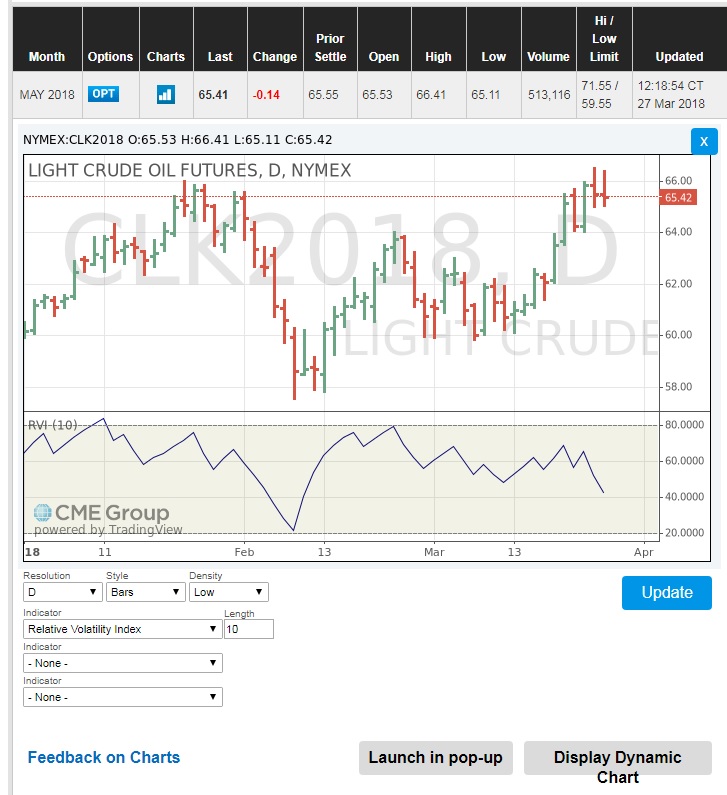Open the Style dropdown showing Bars
The height and width of the screenshot is (795, 727).
point(146,592)
